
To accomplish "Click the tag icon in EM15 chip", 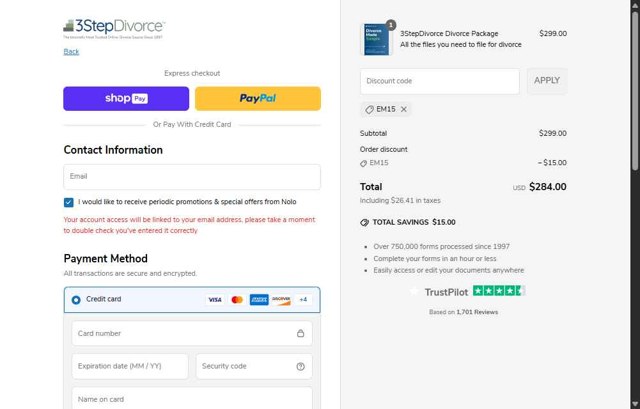I will tap(369, 109).
